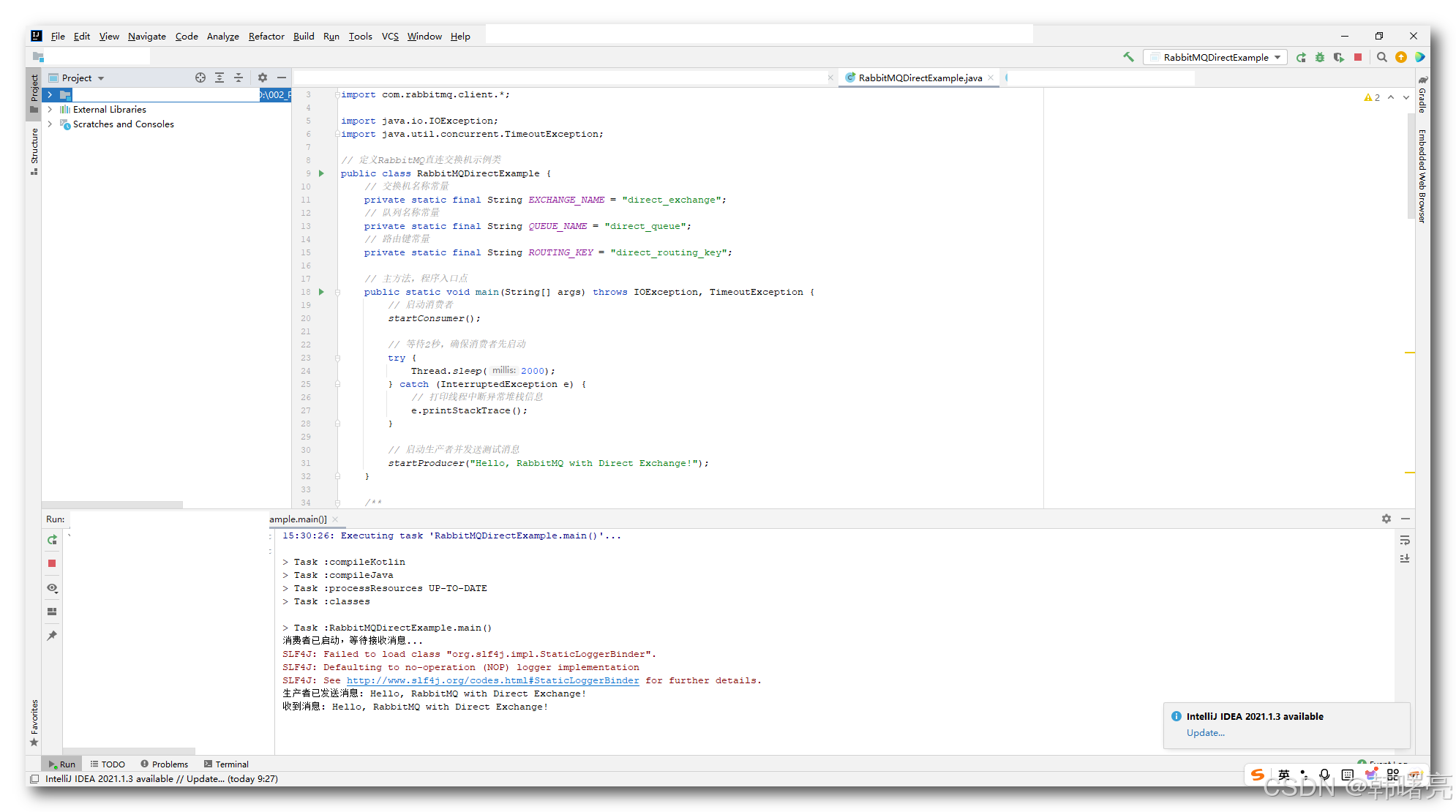Screen dimensions: 1456x812
Task: Toggle soft-wrap in Run console
Action: [1405, 541]
